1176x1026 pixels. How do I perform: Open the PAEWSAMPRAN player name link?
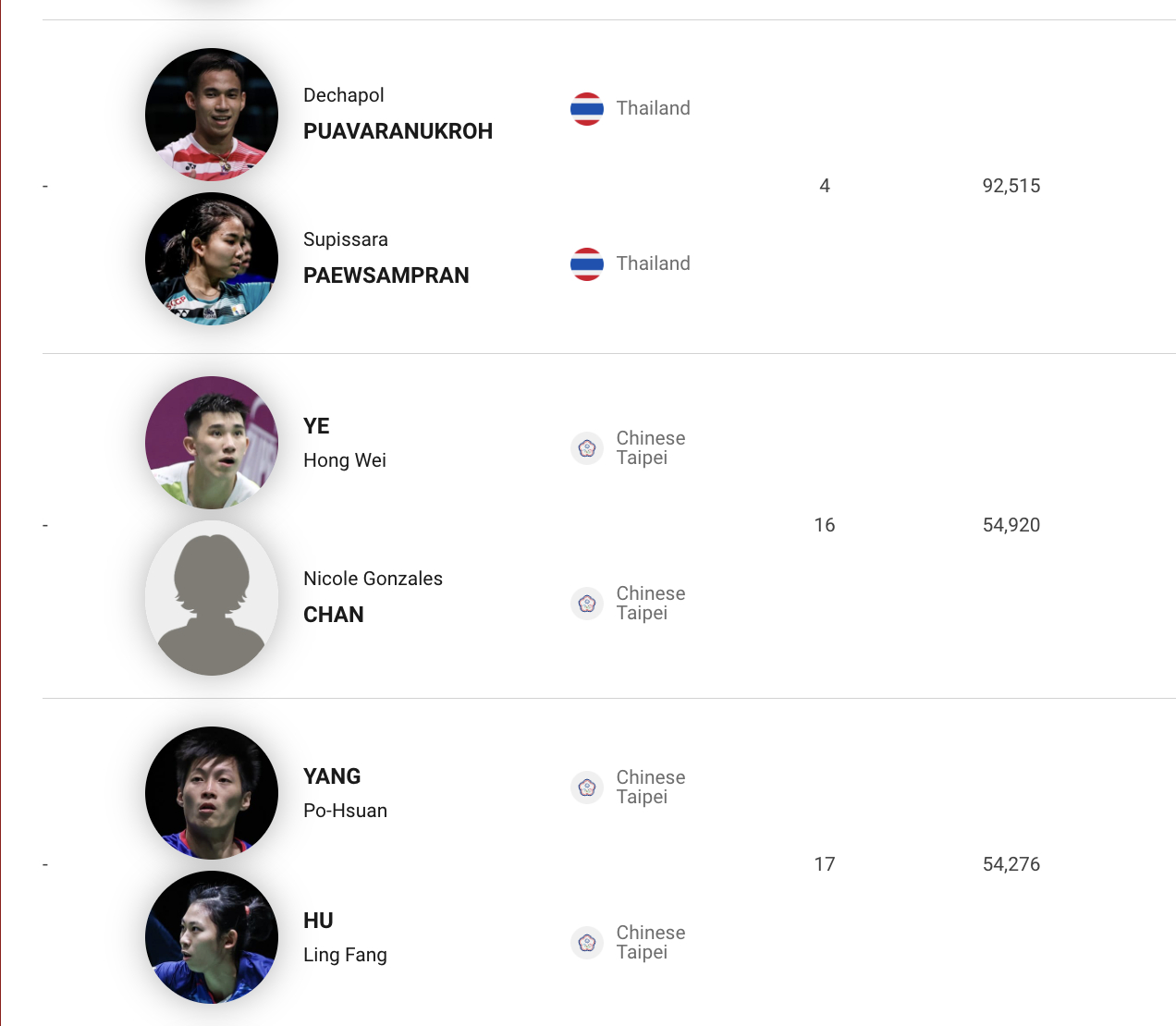click(386, 275)
